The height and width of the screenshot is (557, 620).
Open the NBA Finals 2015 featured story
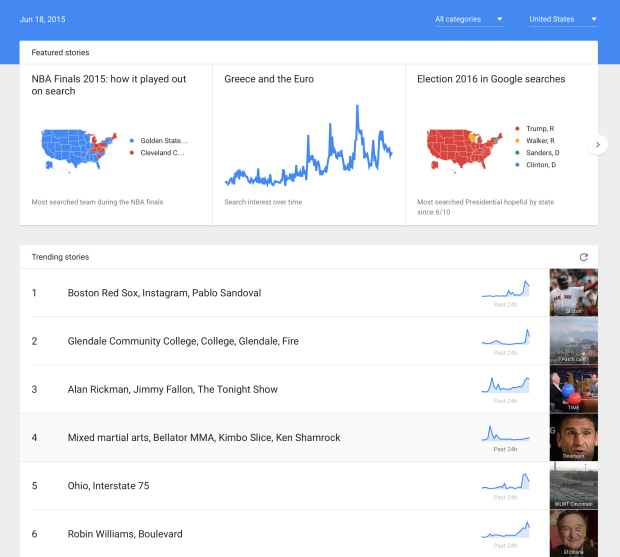109,85
